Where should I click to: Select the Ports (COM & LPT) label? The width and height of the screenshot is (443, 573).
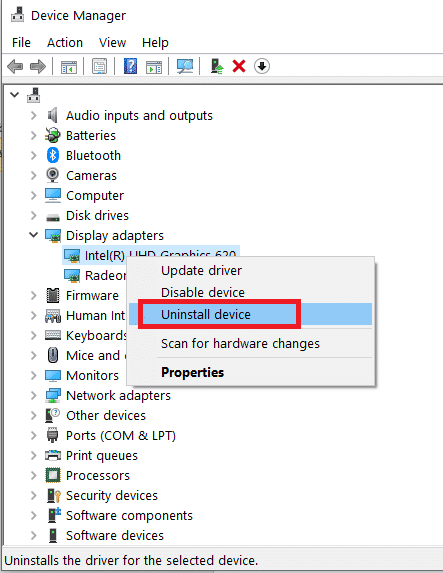121,436
